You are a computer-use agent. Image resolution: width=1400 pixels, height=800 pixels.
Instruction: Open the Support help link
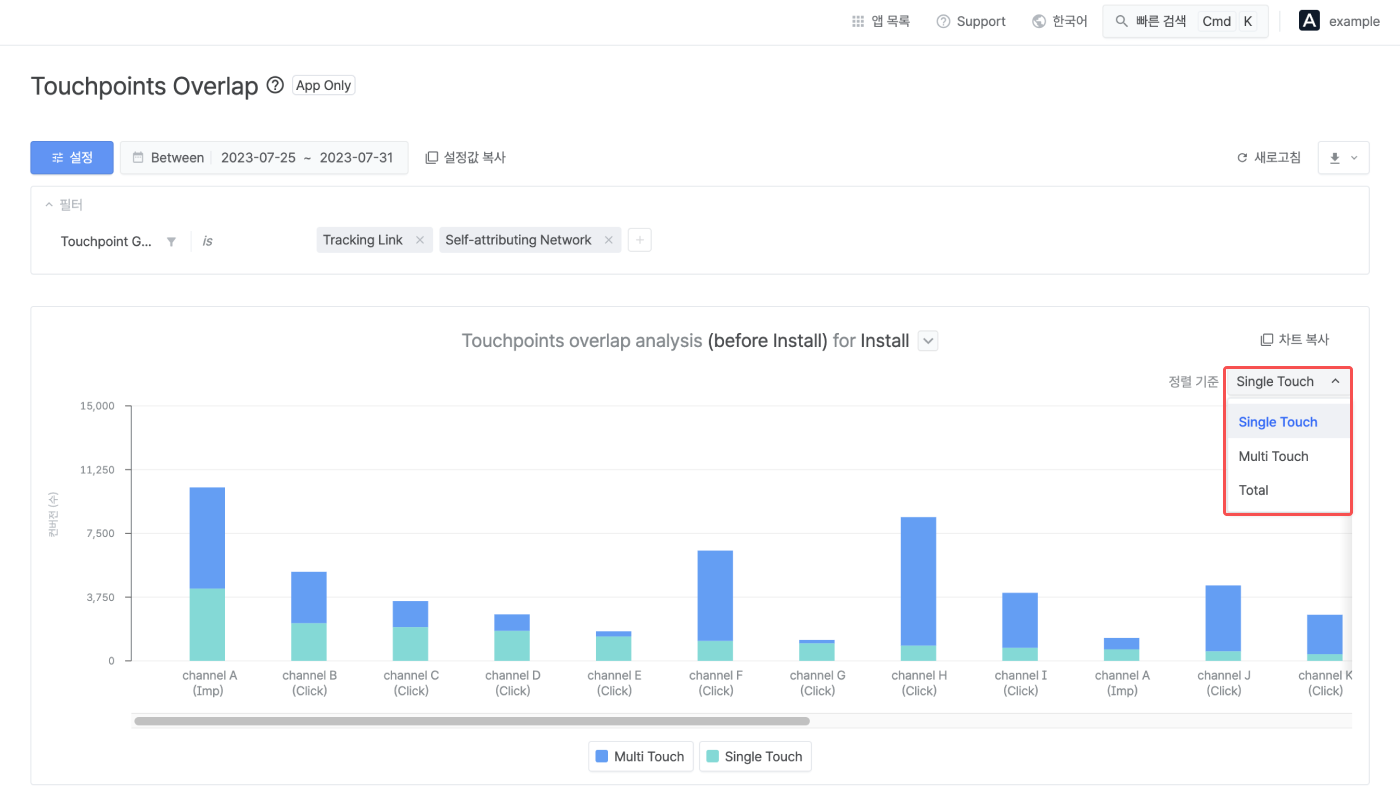coord(971,21)
